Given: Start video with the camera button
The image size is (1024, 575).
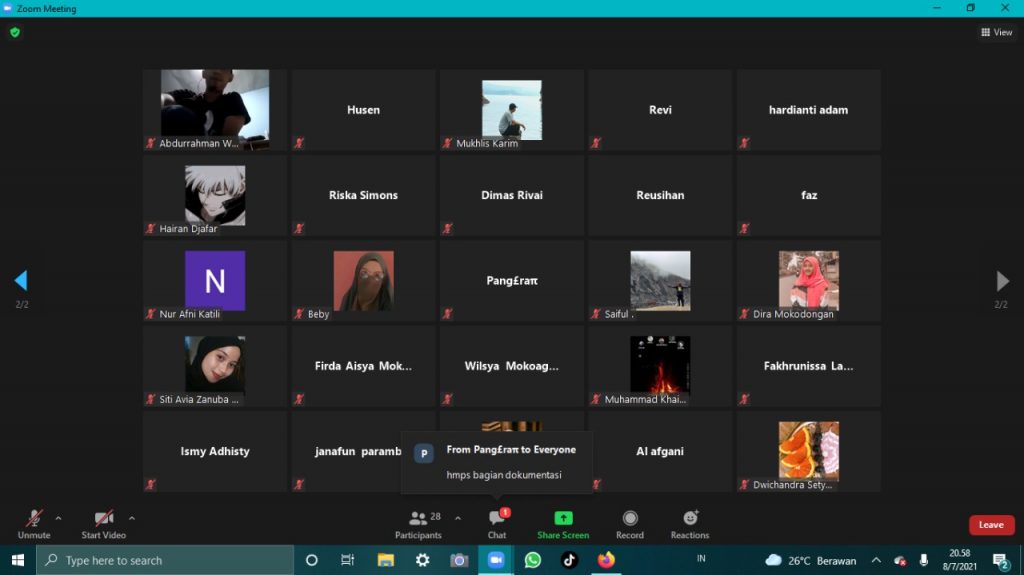Looking at the screenshot, I should pos(103,520).
